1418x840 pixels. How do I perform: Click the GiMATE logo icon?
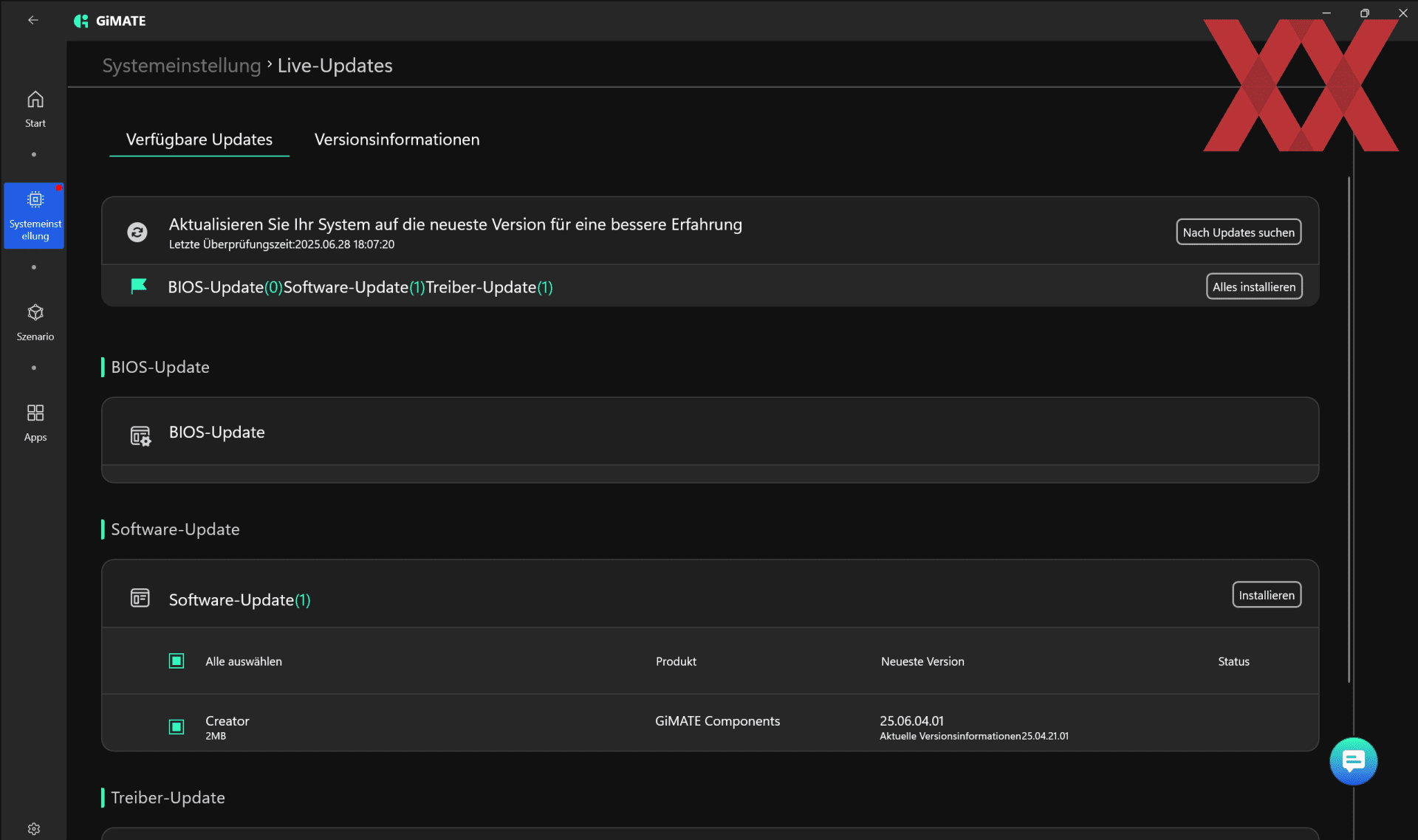click(x=81, y=21)
